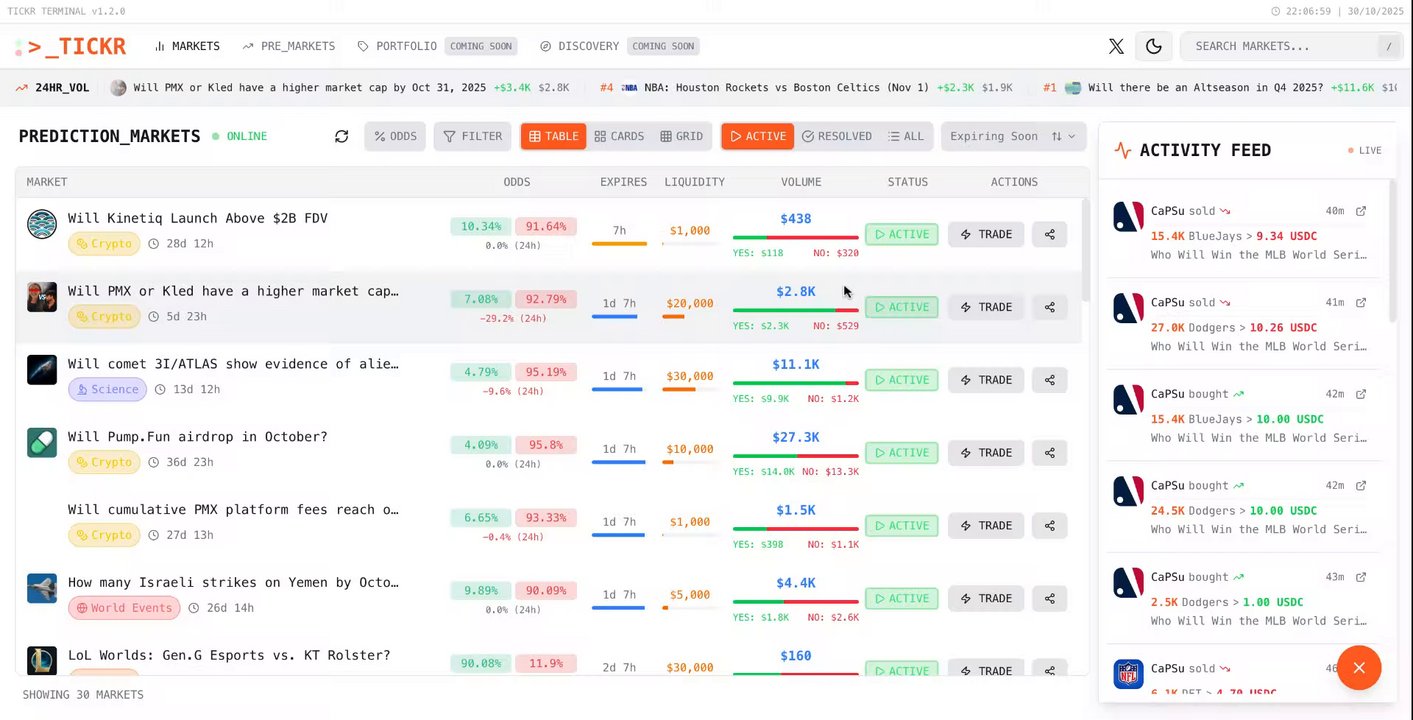
Task: Sort by the EXPIRES column header
Action: coord(623,182)
